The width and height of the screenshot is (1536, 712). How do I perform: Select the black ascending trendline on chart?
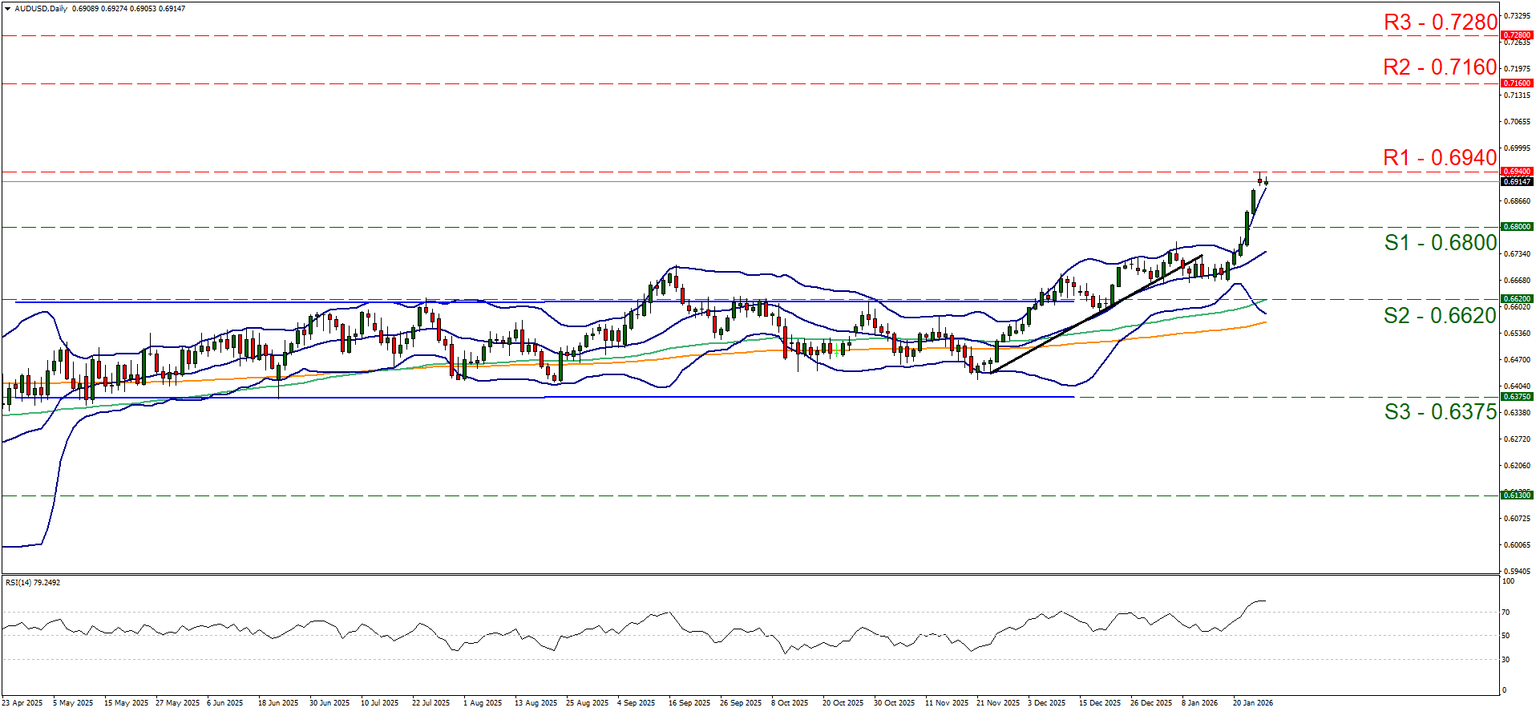point(1096,314)
